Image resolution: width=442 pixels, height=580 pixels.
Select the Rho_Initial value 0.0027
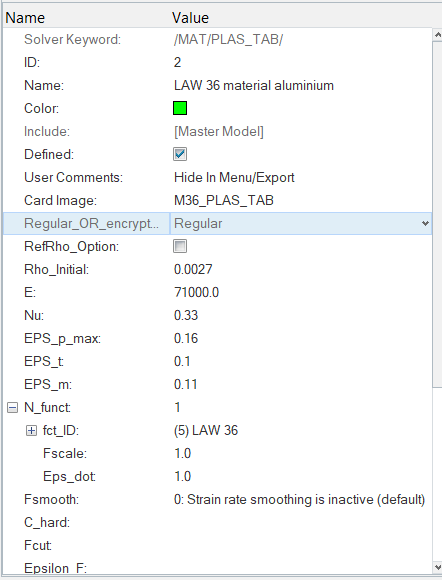coord(193,269)
